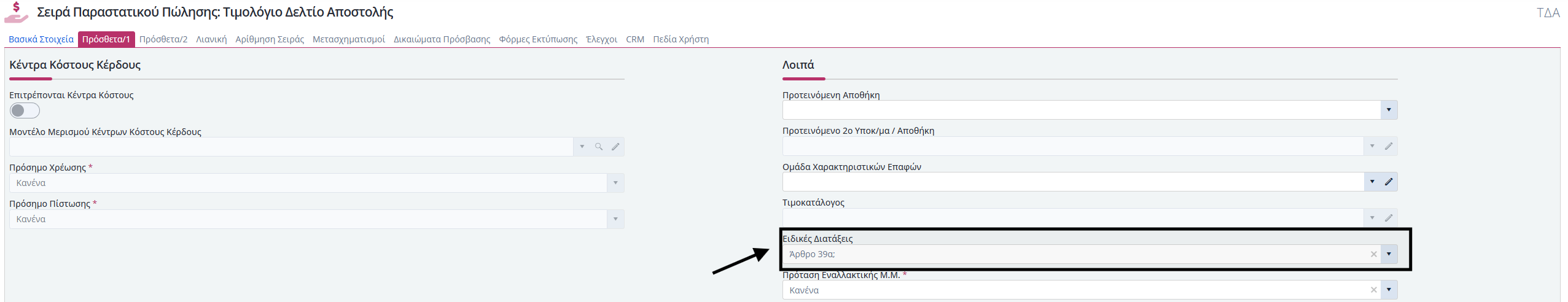Click the edit pencil for Ομάδα Χαρακτηριστικών Επαφών
Screen dimensions: 1568x302
1389,182
